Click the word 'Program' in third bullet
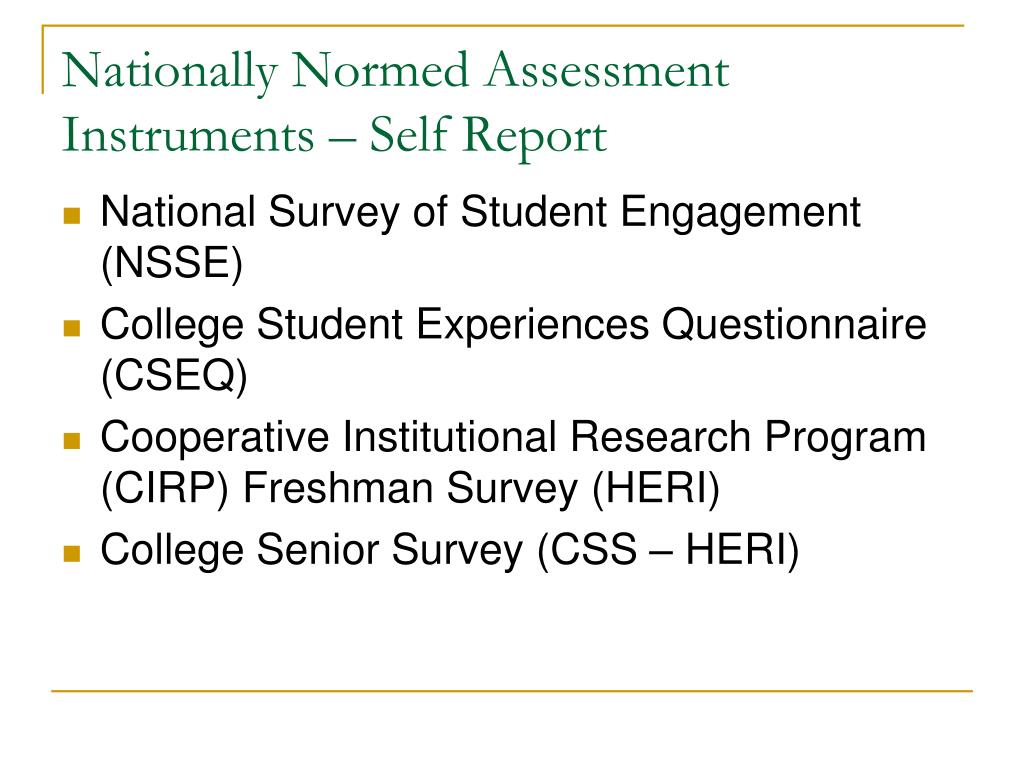Image resolution: width=1024 pixels, height=768 pixels. point(845,439)
